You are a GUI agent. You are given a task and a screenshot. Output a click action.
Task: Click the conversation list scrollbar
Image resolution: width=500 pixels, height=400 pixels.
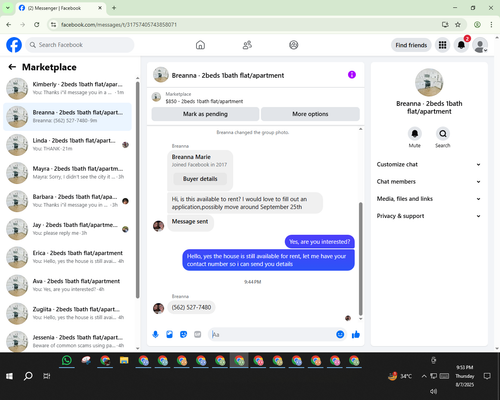pos(137,190)
